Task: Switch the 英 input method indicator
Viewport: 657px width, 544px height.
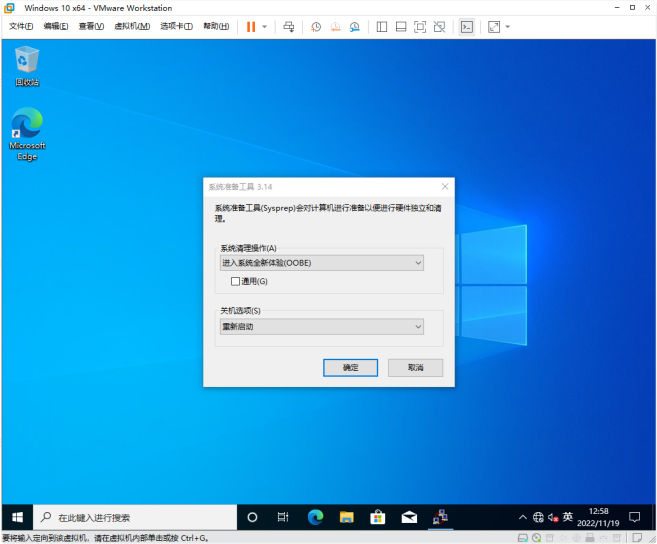Action: coord(568,517)
